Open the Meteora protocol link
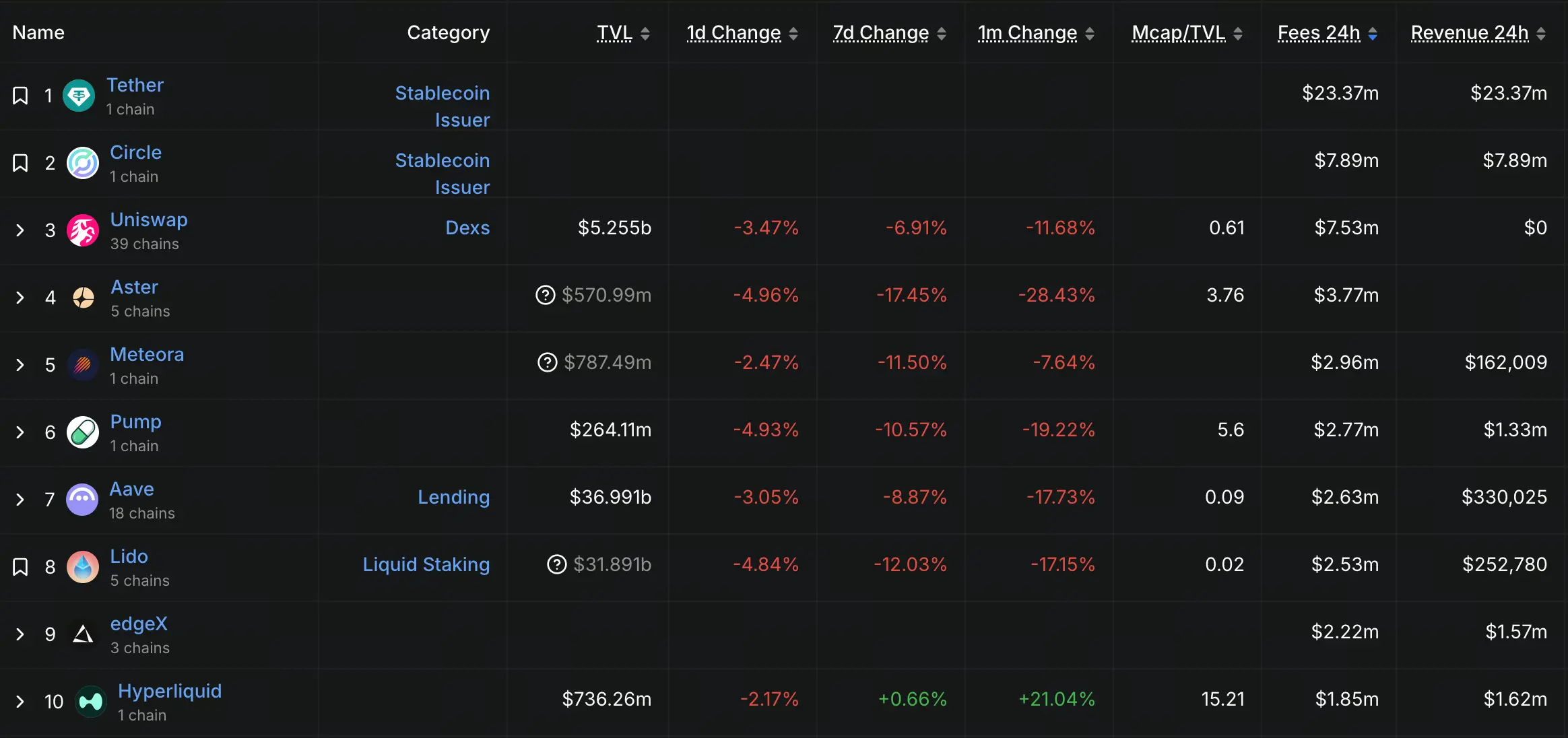The height and width of the screenshot is (738, 1568). pos(147,354)
